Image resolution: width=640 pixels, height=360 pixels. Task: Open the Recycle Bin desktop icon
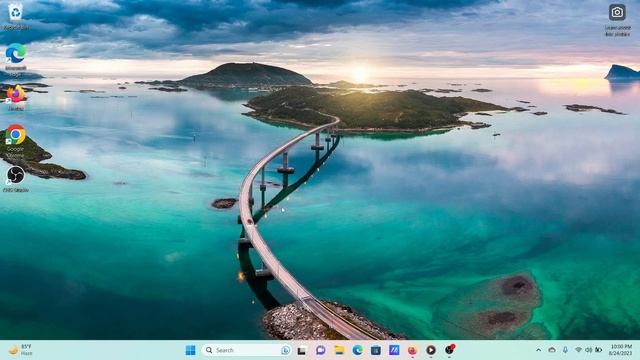16,13
